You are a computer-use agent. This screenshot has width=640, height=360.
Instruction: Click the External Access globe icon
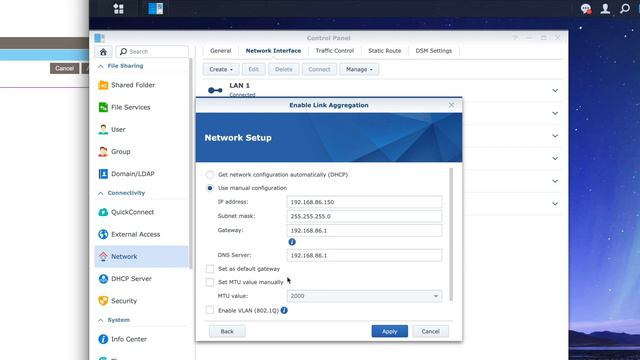(x=103, y=234)
